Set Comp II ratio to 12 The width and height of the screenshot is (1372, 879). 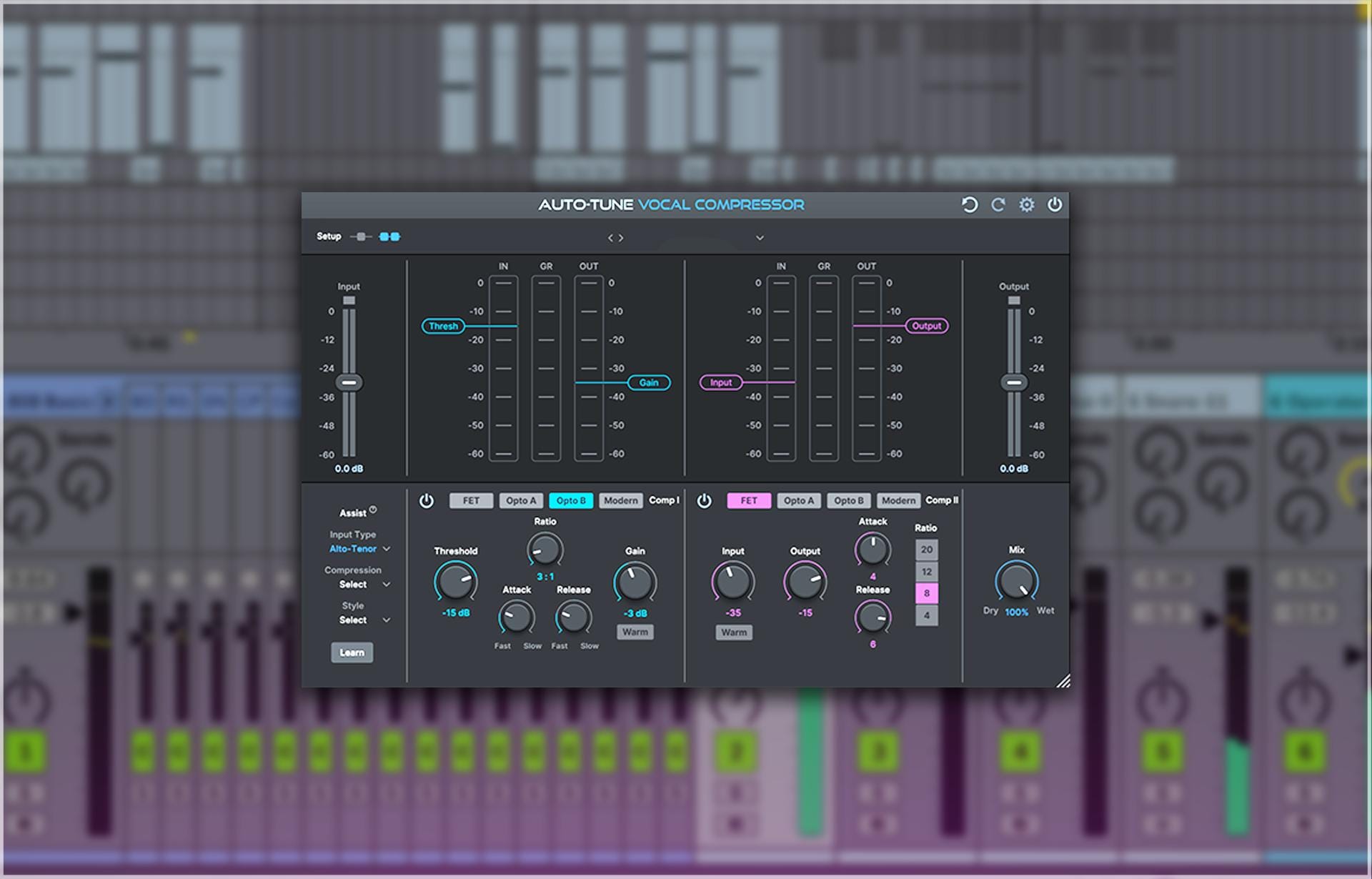pos(927,572)
